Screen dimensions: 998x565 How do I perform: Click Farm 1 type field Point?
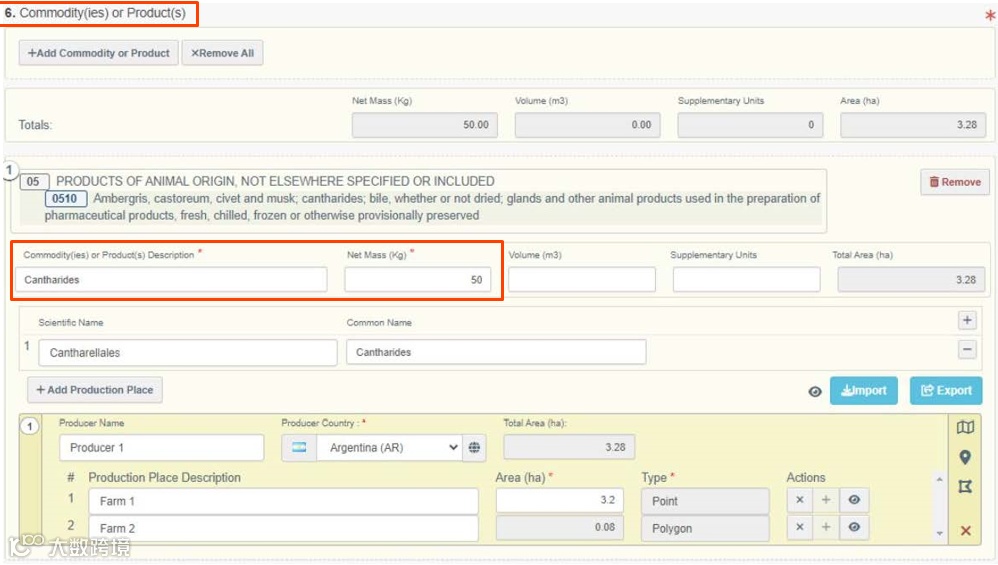point(705,501)
